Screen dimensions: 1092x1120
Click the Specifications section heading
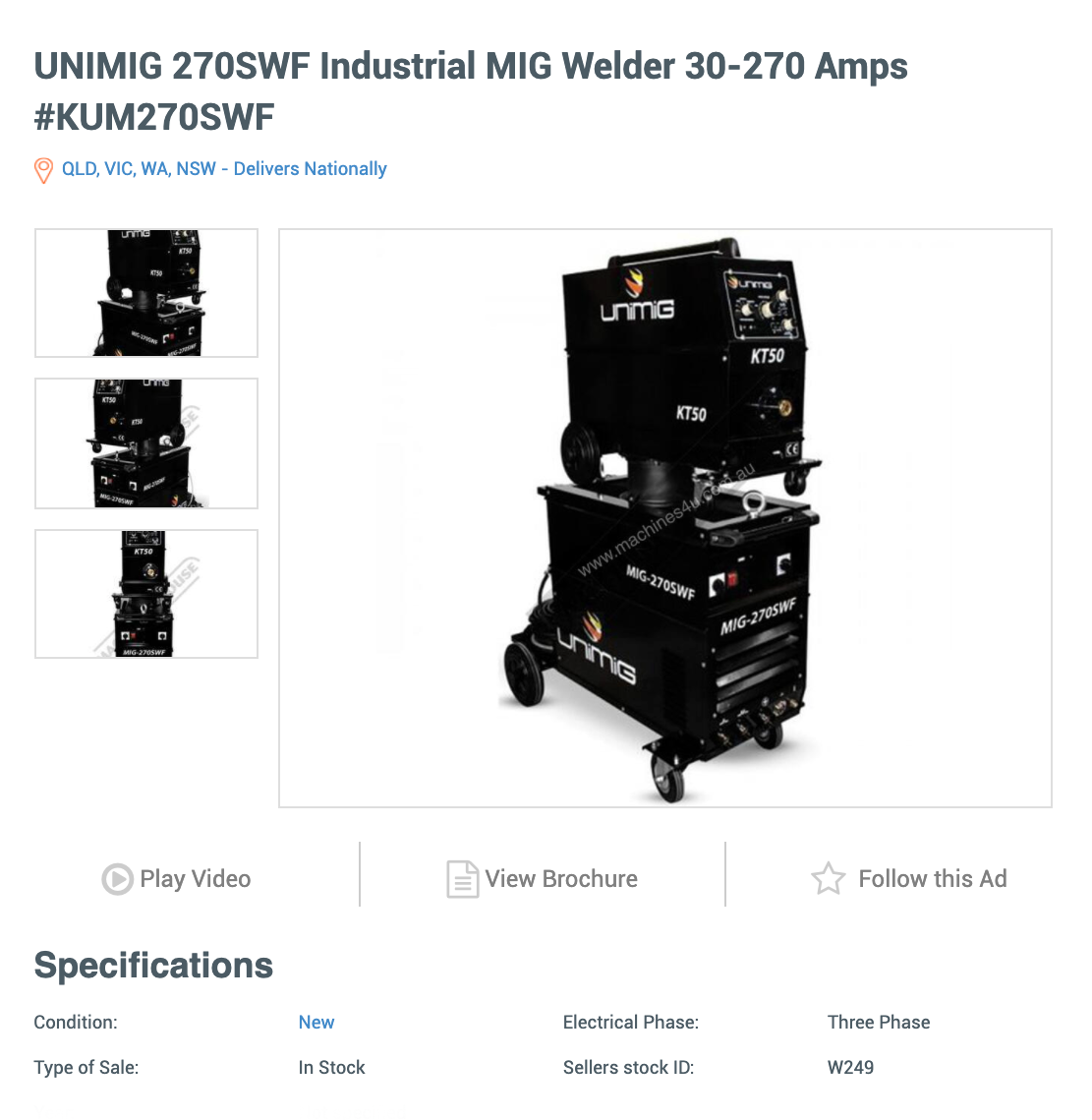click(153, 966)
